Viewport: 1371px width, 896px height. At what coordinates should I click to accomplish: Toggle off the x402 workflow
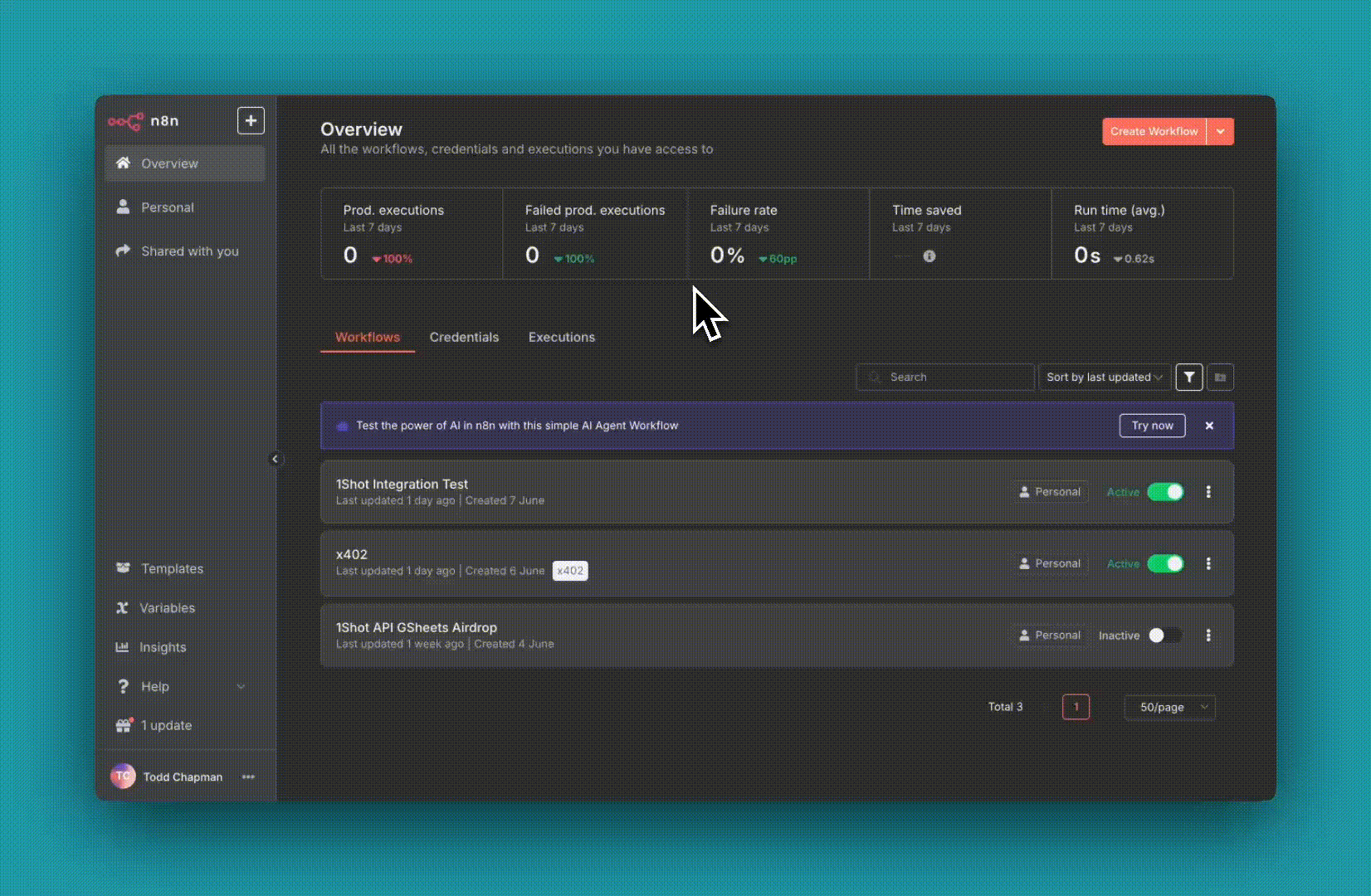point(1165,563)
